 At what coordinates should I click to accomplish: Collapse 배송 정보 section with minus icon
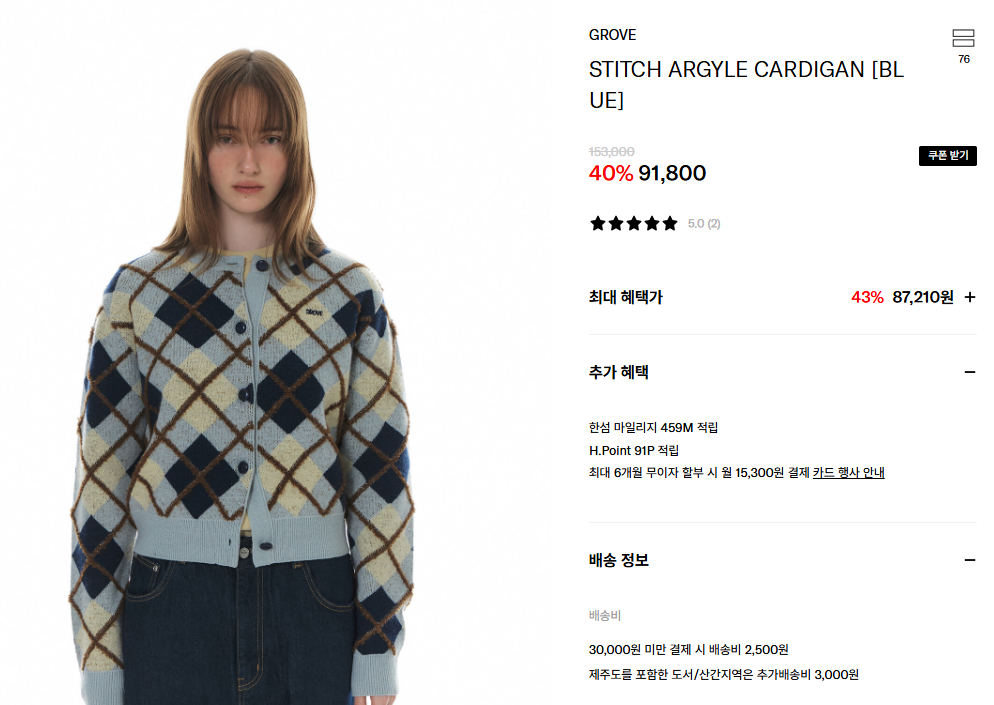tap(970, 560)
